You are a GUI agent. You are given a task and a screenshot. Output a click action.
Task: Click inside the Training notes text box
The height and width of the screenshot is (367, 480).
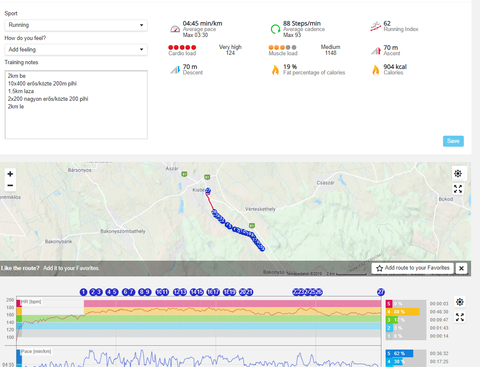tap(76, 104)
